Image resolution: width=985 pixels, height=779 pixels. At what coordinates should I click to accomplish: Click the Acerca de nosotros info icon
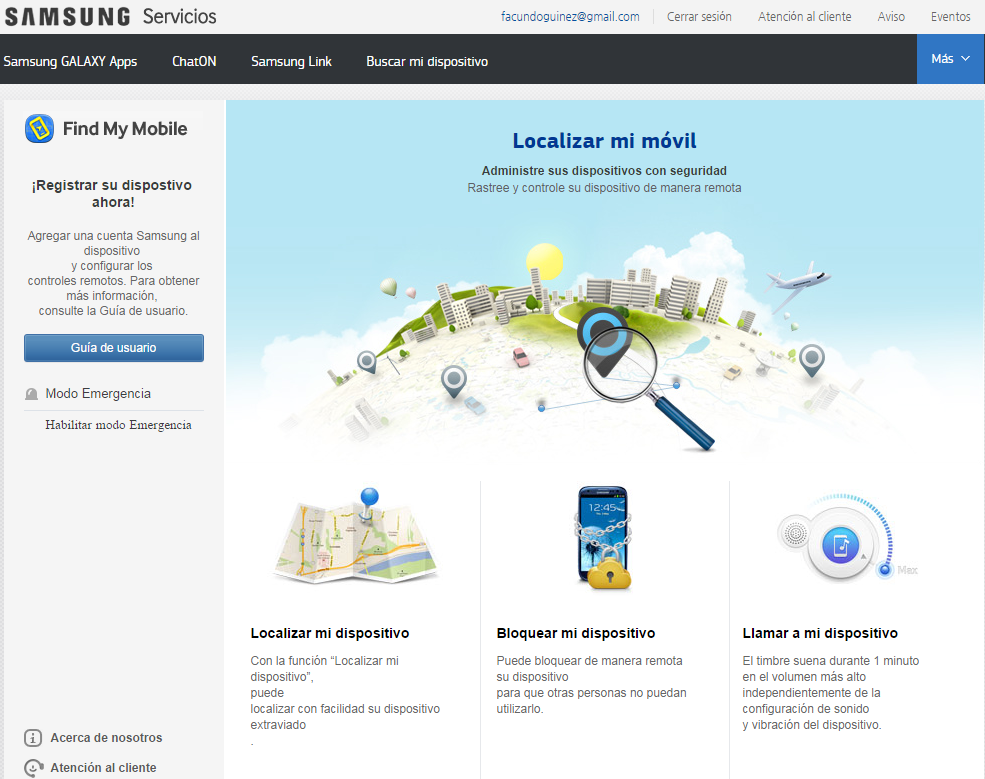(33, 738)
